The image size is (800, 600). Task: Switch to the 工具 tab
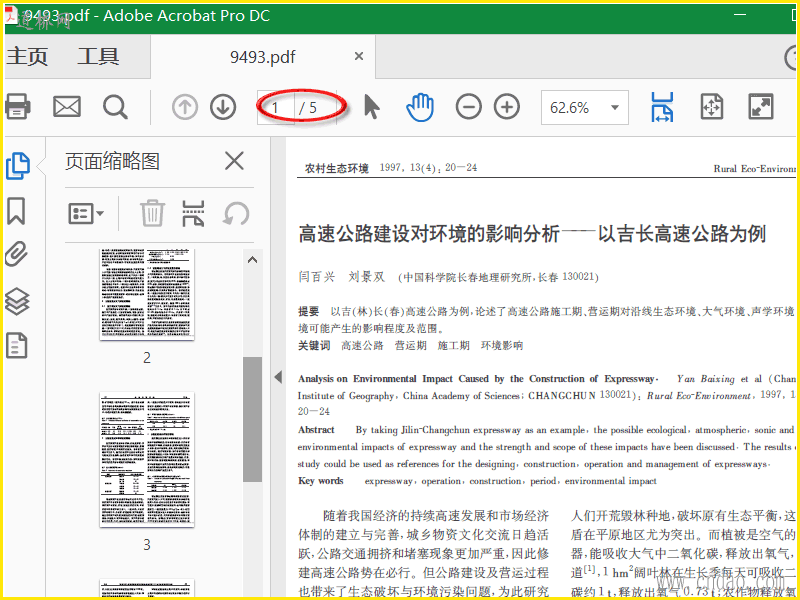point(98,56)
